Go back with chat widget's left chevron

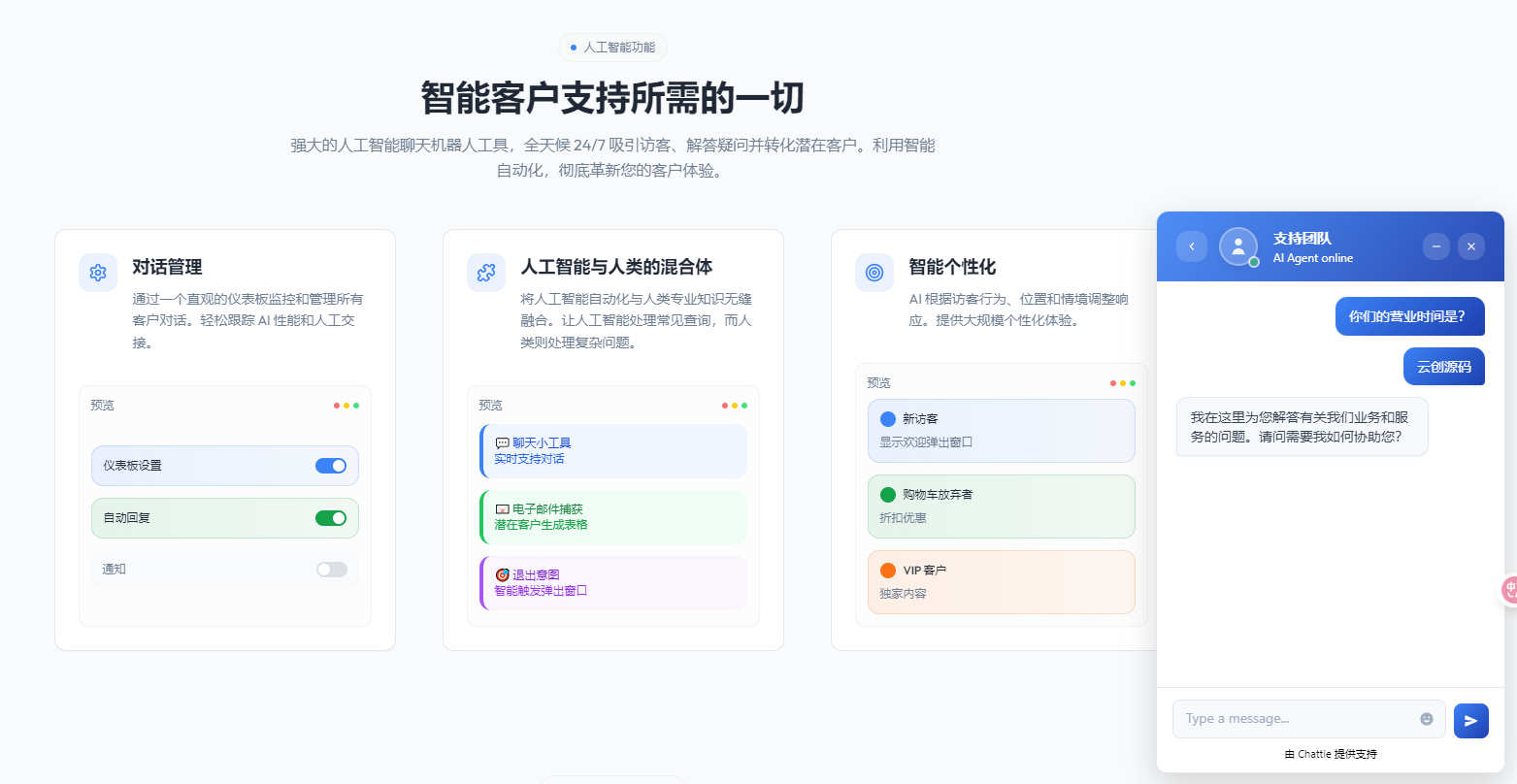tap(1192, 246)
